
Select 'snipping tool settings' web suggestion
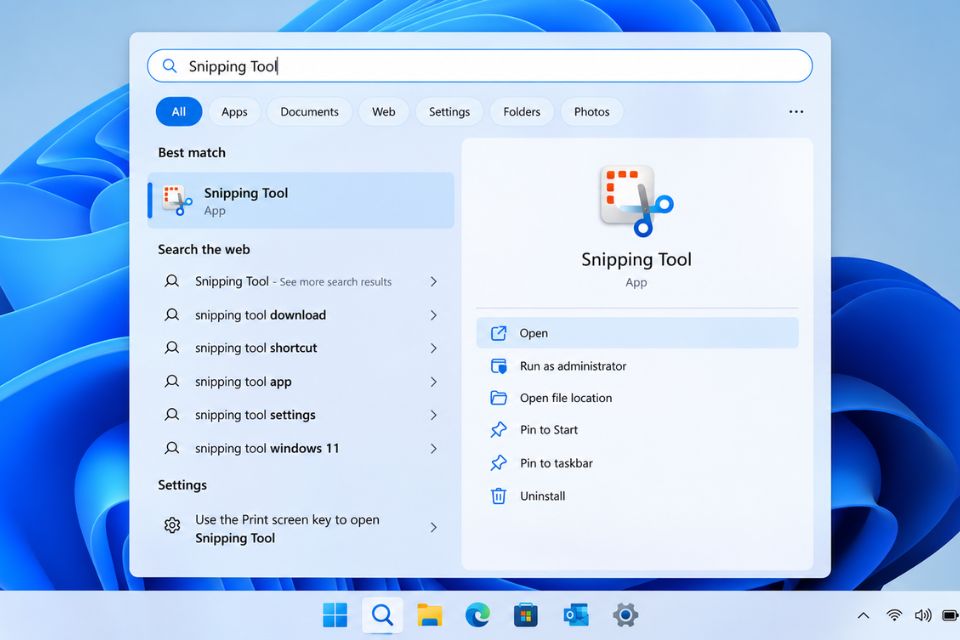pyautogui.click(x=301, y=415)
